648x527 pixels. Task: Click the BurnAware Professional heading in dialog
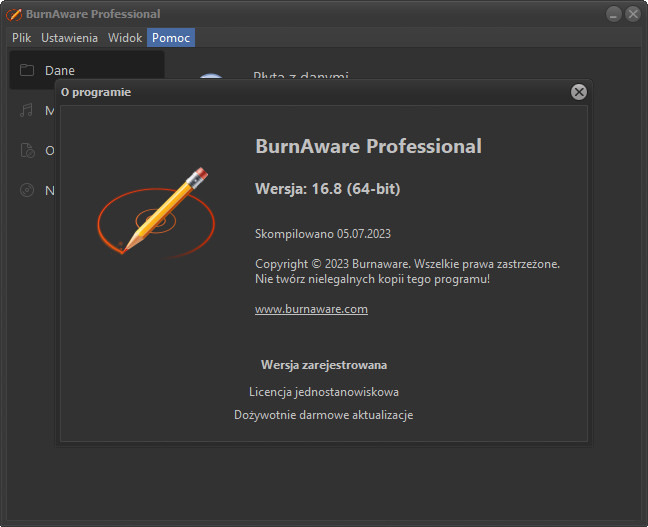tap(369, 146)
